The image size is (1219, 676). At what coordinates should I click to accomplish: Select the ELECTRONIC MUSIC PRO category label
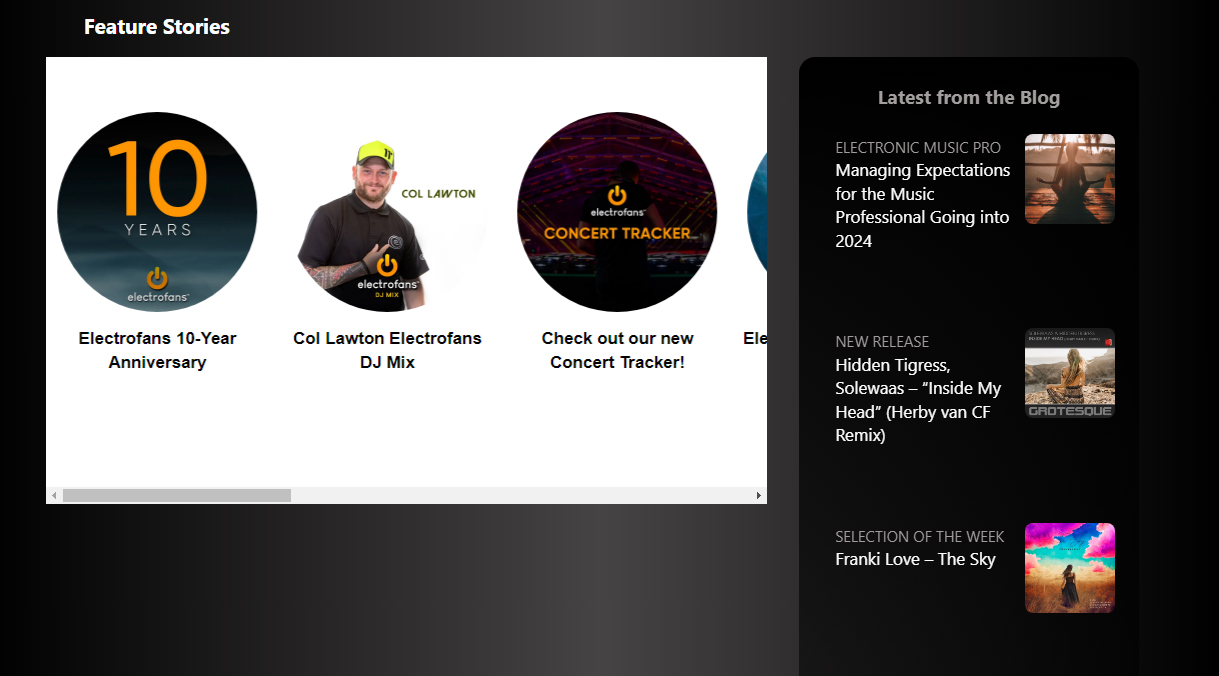click(x=918, y=147)
